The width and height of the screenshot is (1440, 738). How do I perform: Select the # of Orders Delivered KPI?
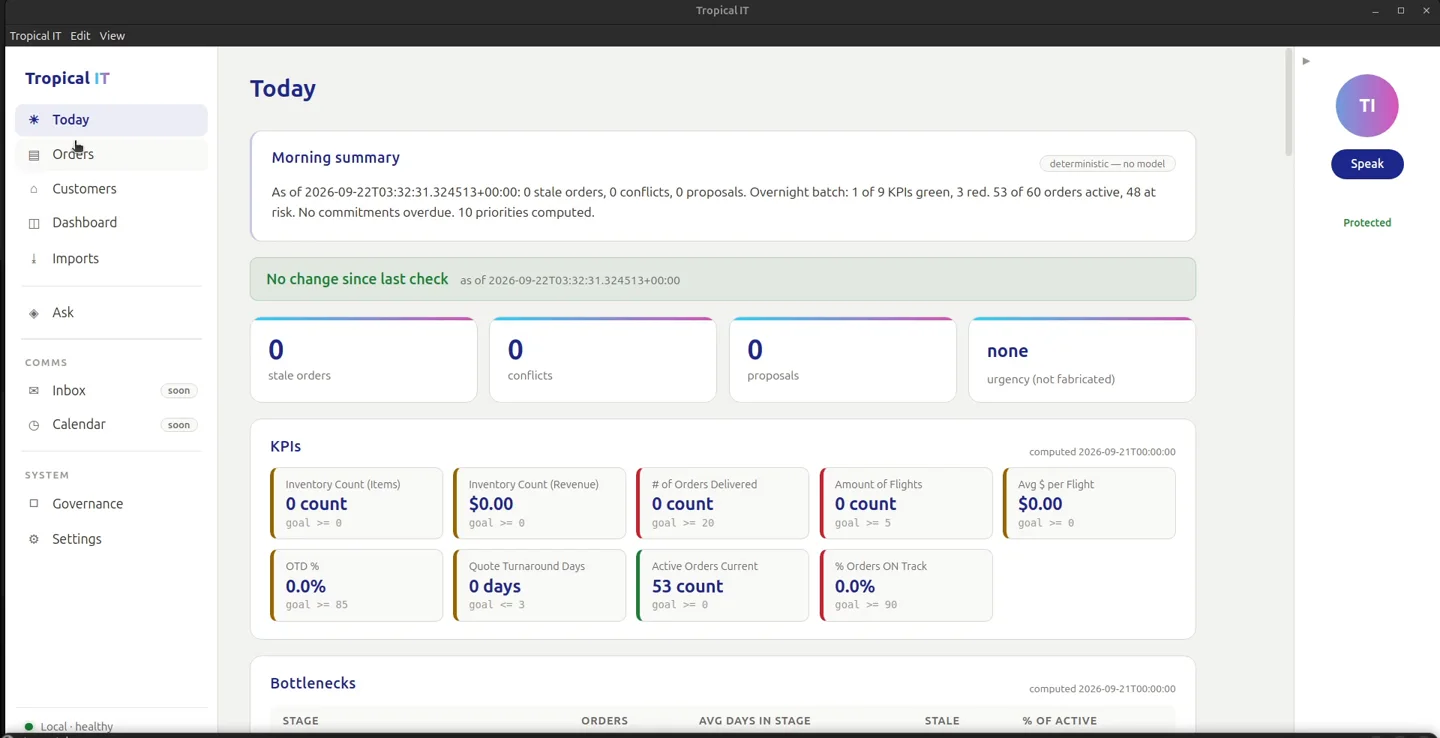pos(722,503)
